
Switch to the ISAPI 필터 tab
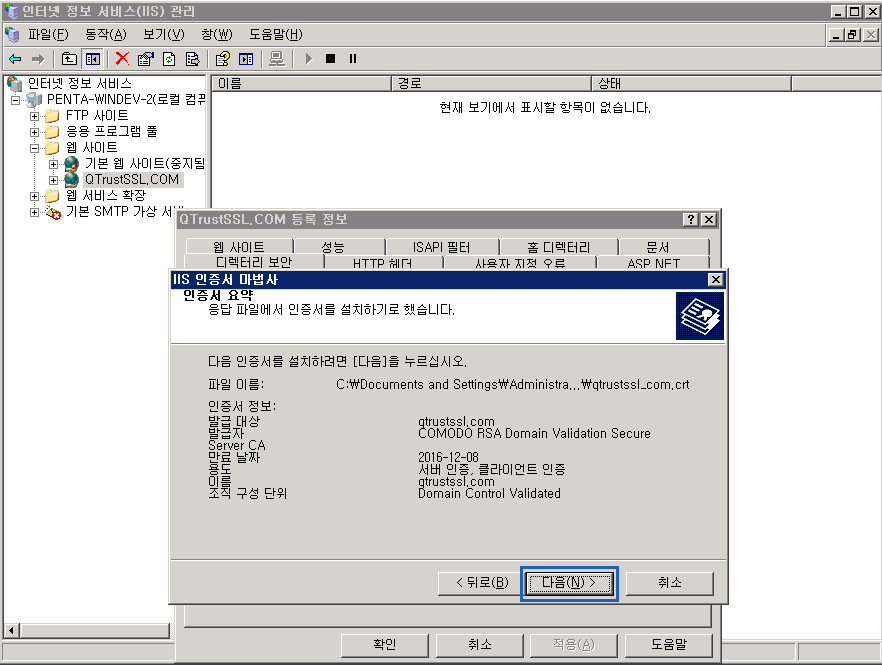(x=442, y=247)
